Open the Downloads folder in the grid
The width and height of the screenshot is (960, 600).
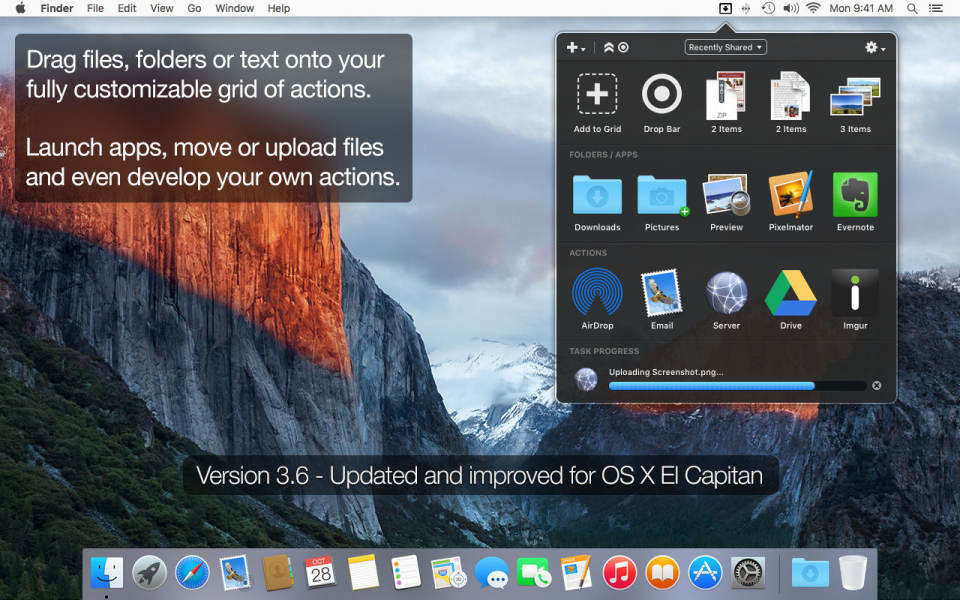pos(597,195)
